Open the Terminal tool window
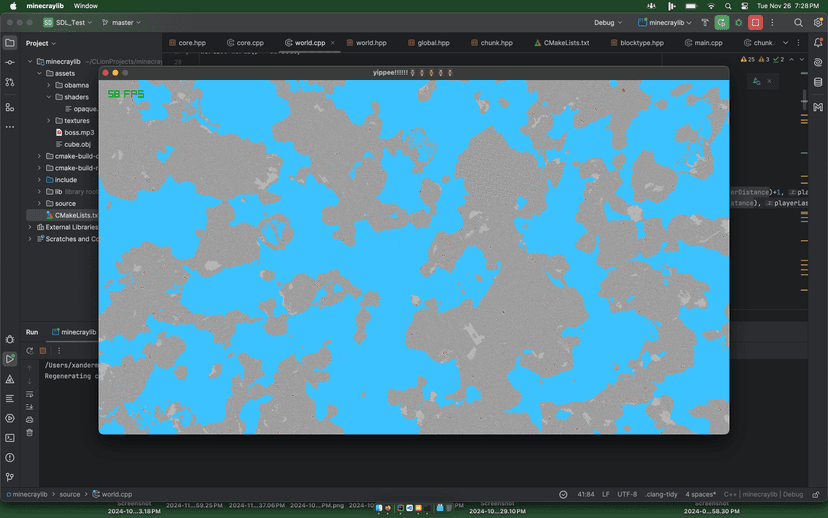The width and height of the screenshot is (828, 518). [x=10, y=437]
